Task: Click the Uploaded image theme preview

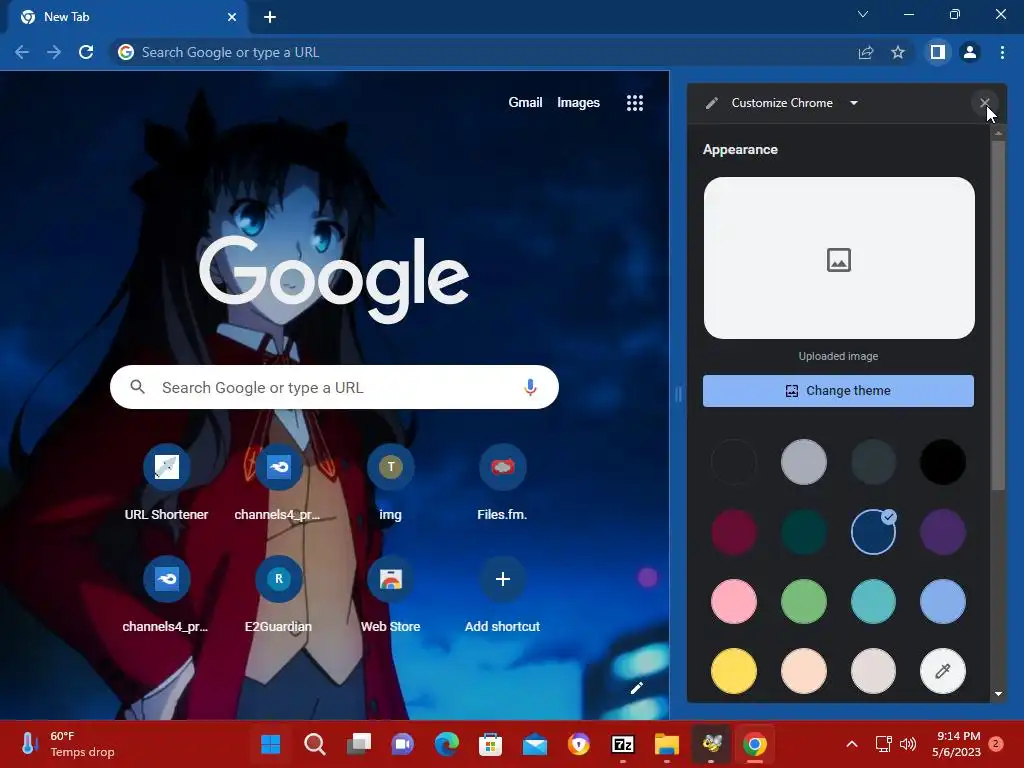Action: pyautogui.click(x=839, y=258)
